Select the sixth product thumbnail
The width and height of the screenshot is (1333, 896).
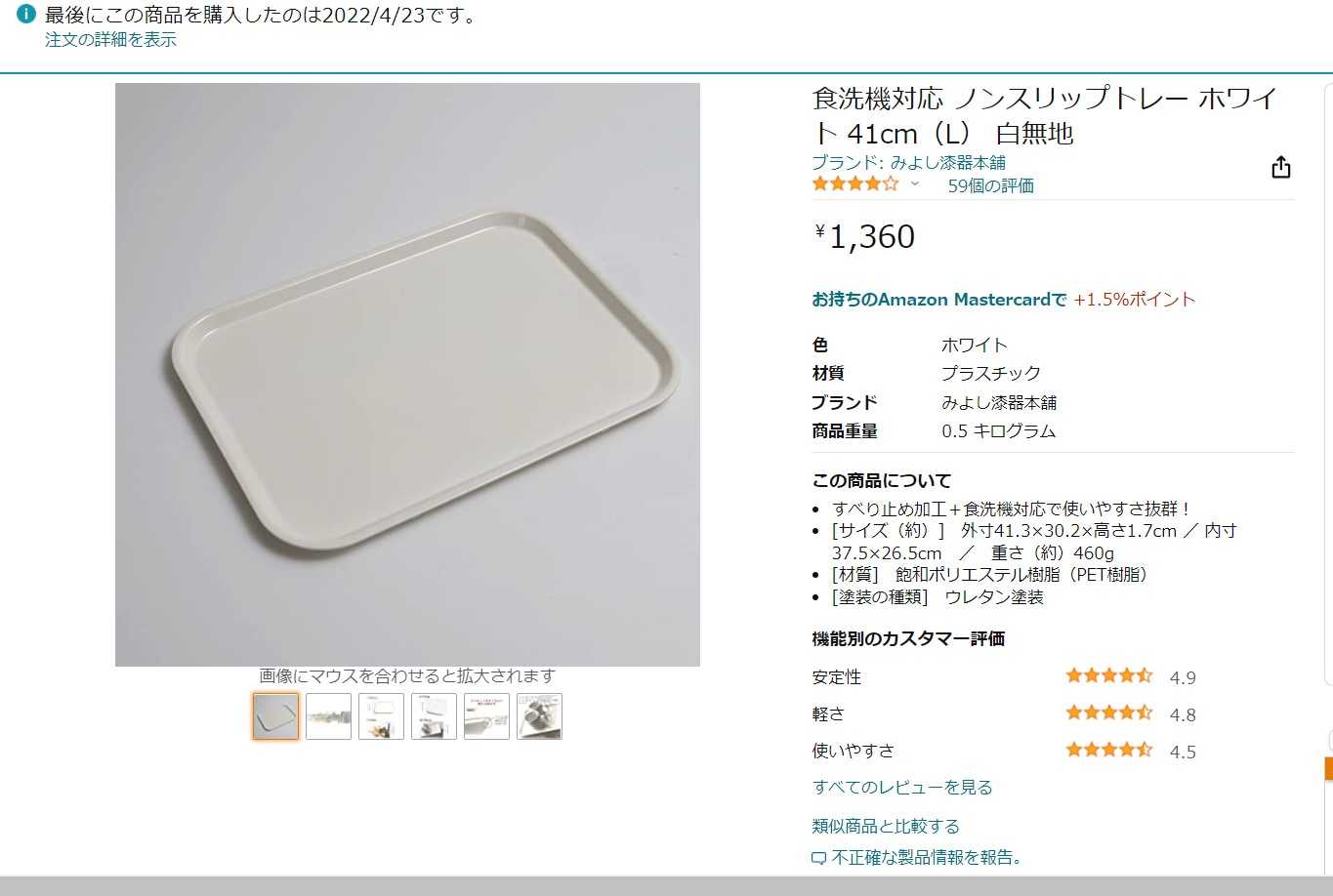coord(539,716)
